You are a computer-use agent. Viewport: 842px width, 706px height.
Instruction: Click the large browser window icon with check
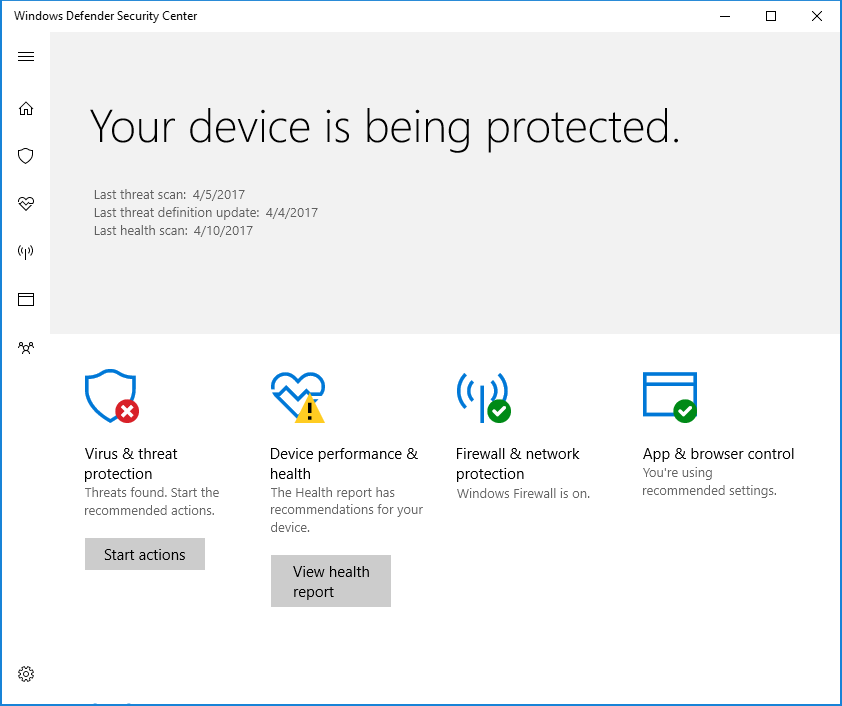tap(670, 397)
